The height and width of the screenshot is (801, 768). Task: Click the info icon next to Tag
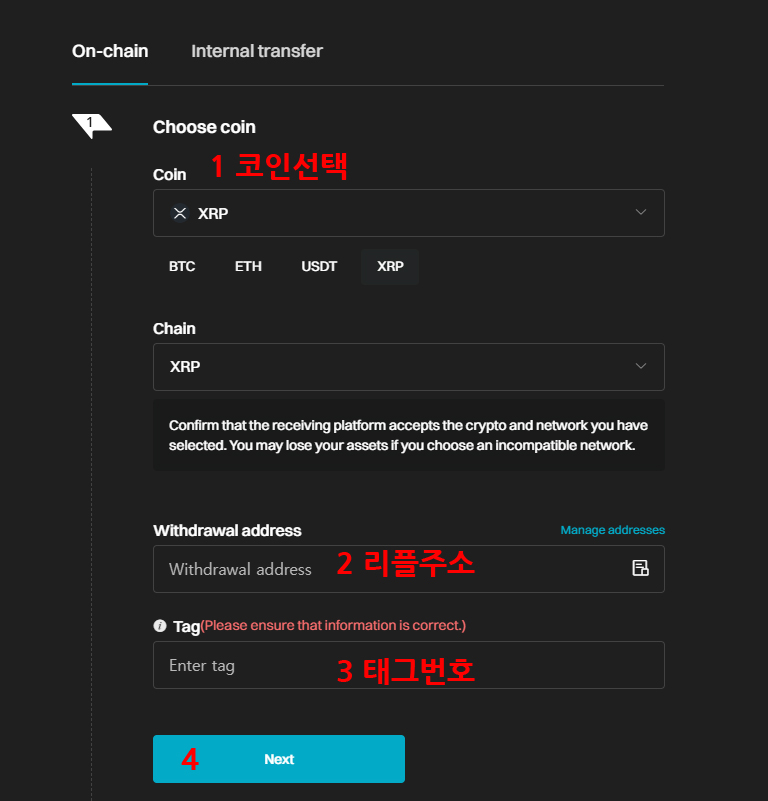pyautogui.click(x=160, y=625)
